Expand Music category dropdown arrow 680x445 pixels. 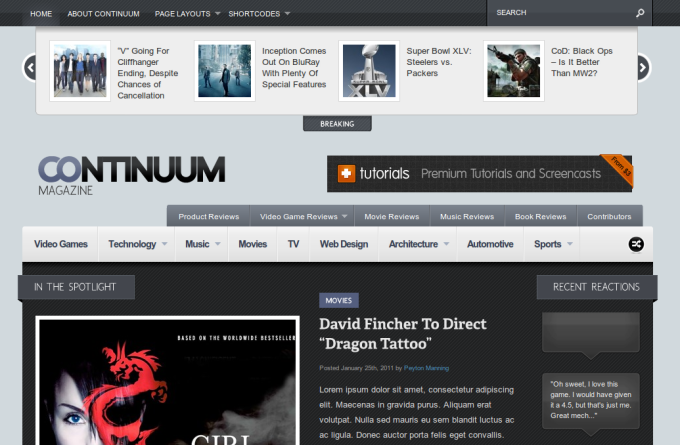click(x=218, y=244)
